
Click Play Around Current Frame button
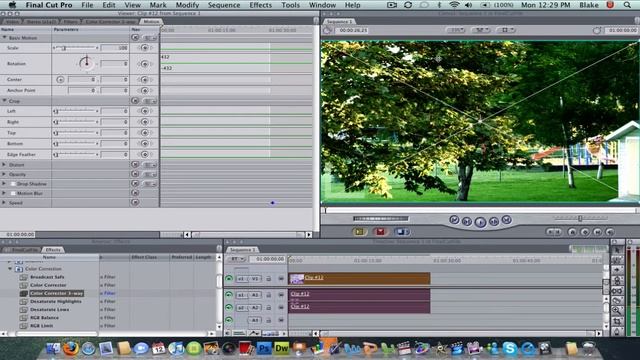pyautogui.click(x=494, y=222)
